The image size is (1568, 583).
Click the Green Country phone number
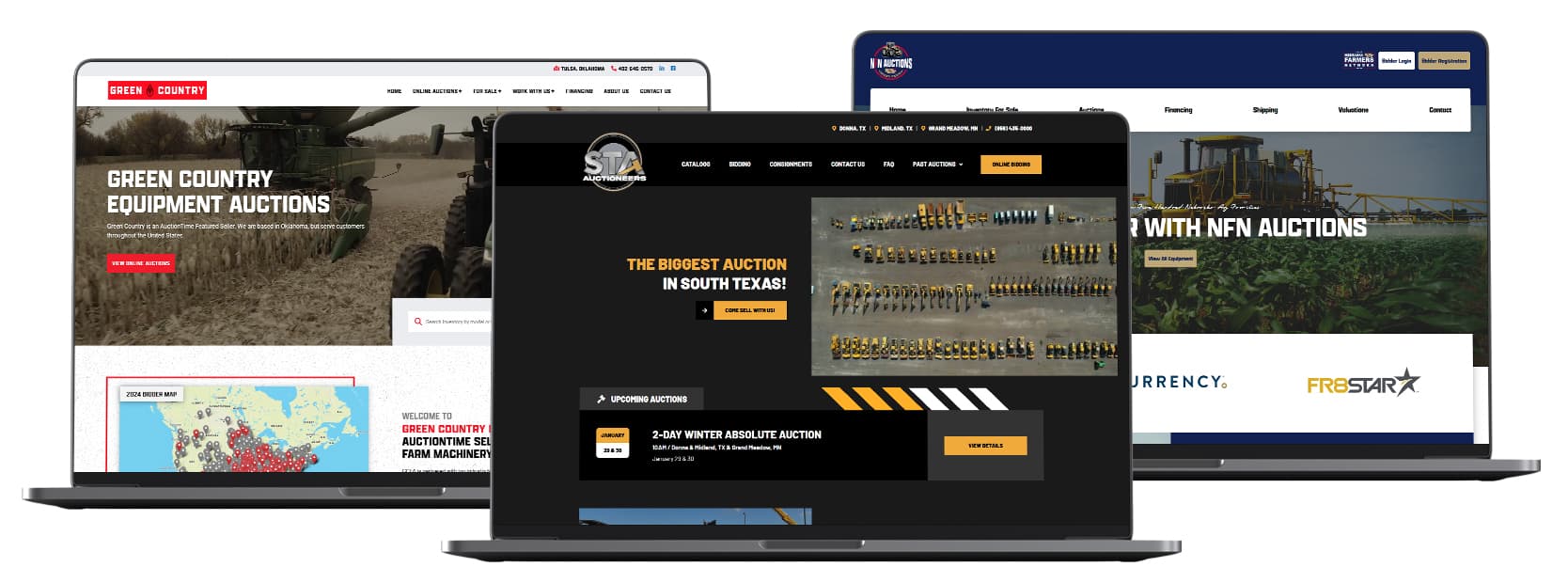point(632,69)
